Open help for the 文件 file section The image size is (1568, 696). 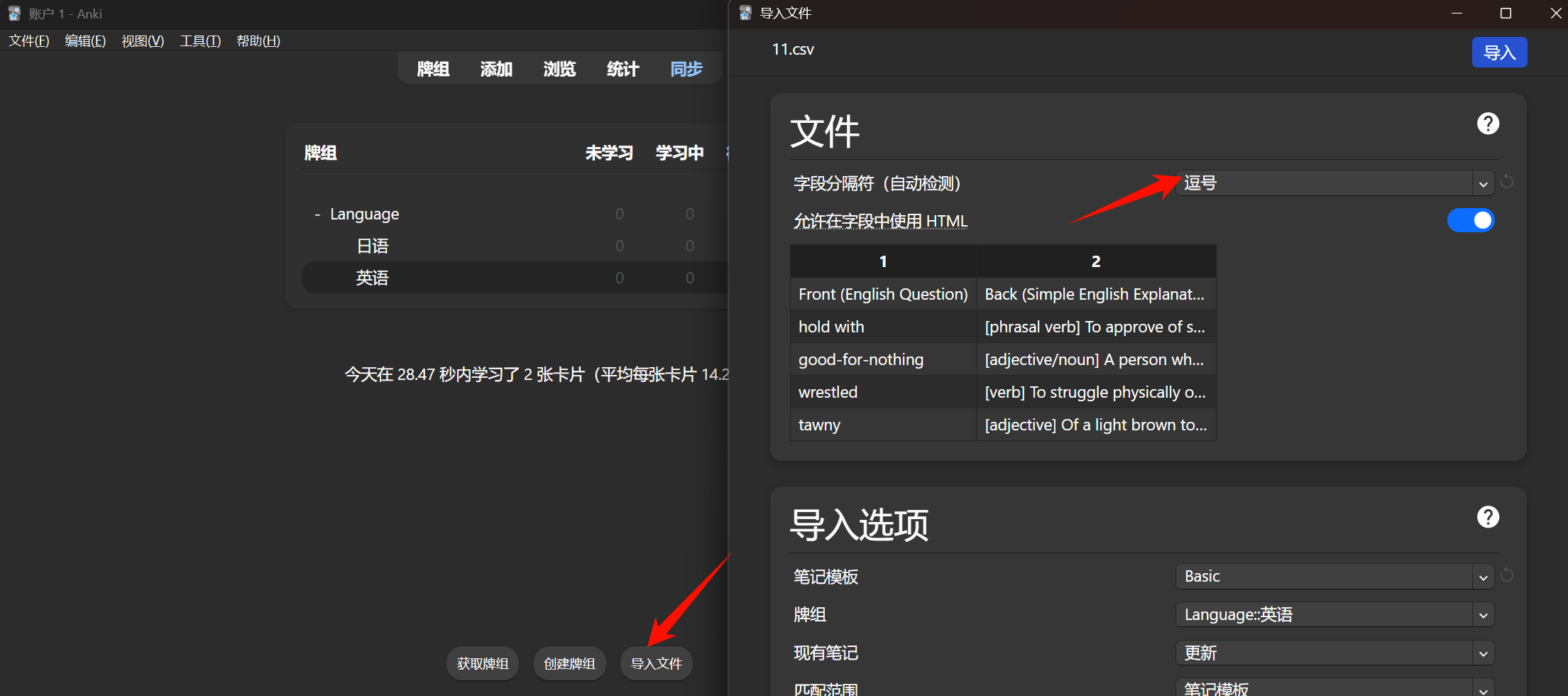(1488, 123)
